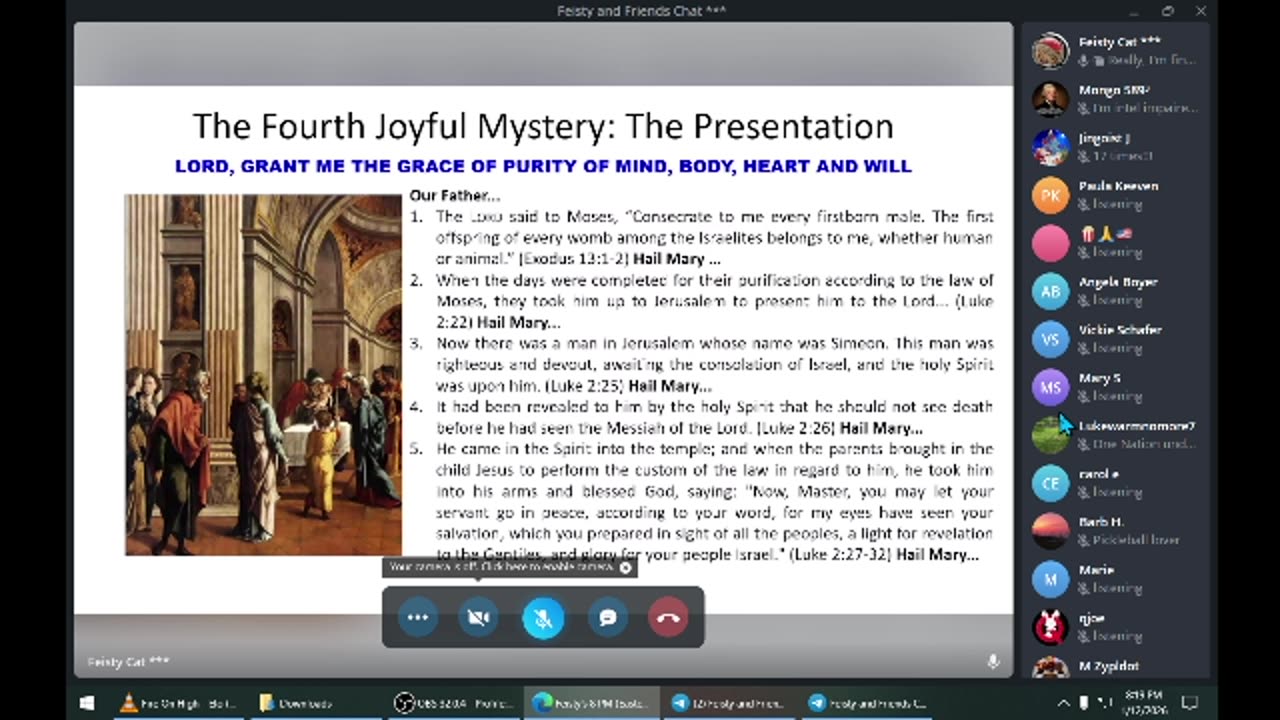Select Jingoist J participant avatar
This screenshot has width=1280, height=720.
pyautogui.click(x=1050, y=147)
